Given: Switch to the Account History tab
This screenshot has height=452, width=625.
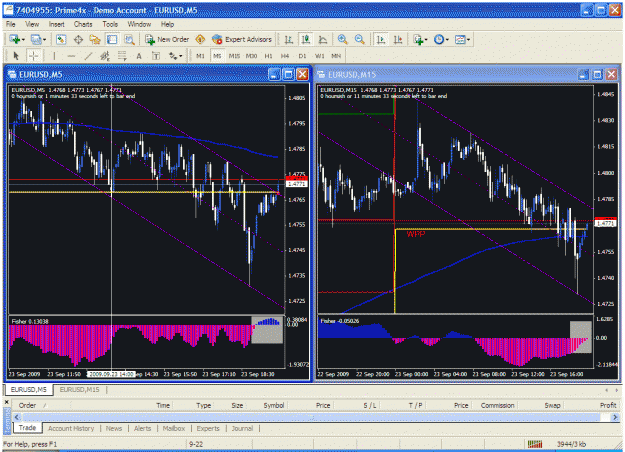Looking at the screenshot, I should (71, 428).
